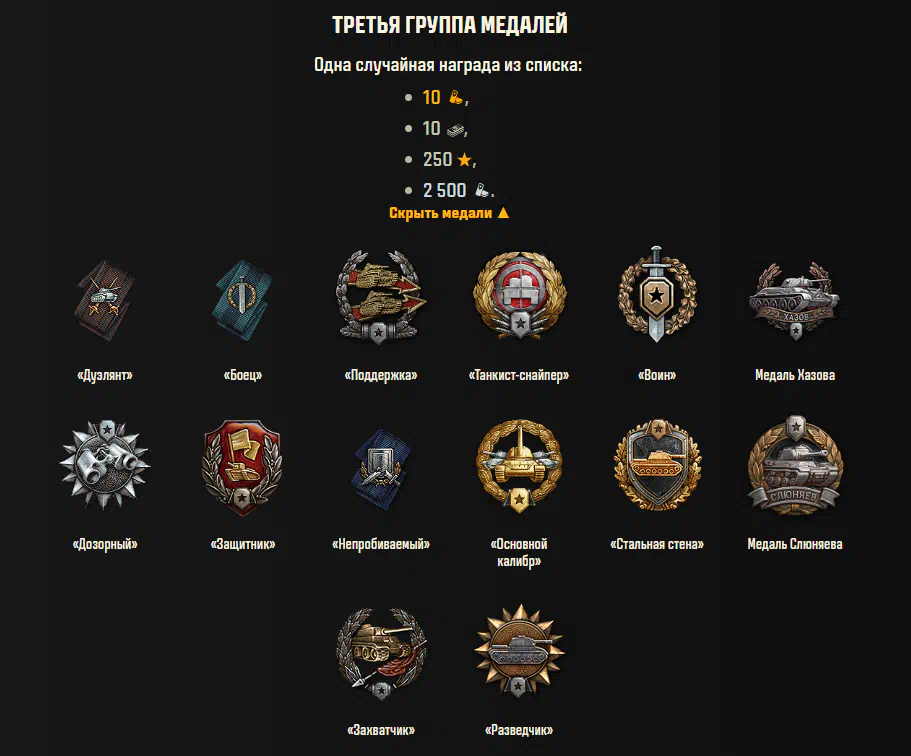Select the «Разведчик» sunburst medal icon
The height and width of the screenshot is (756, 911).
click(519, 651)
